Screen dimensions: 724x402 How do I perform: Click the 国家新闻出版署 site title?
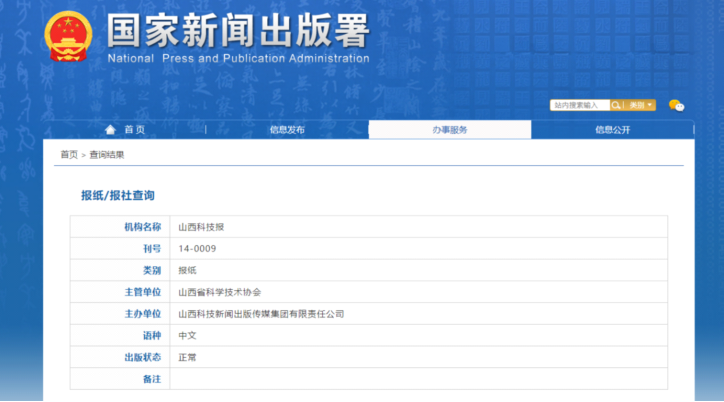point(238,30)
